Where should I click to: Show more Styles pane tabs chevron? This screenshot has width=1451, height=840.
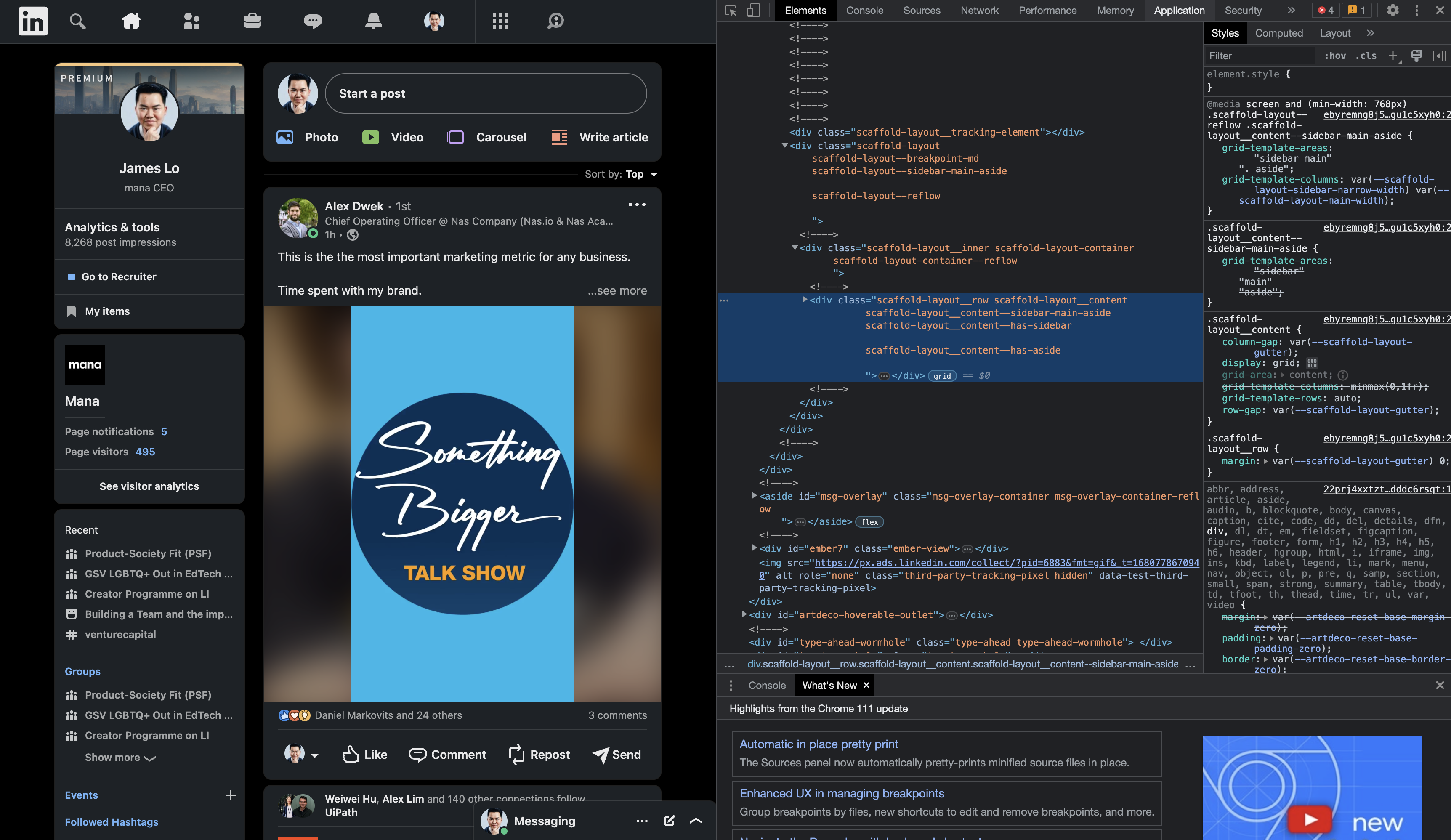1370,33
